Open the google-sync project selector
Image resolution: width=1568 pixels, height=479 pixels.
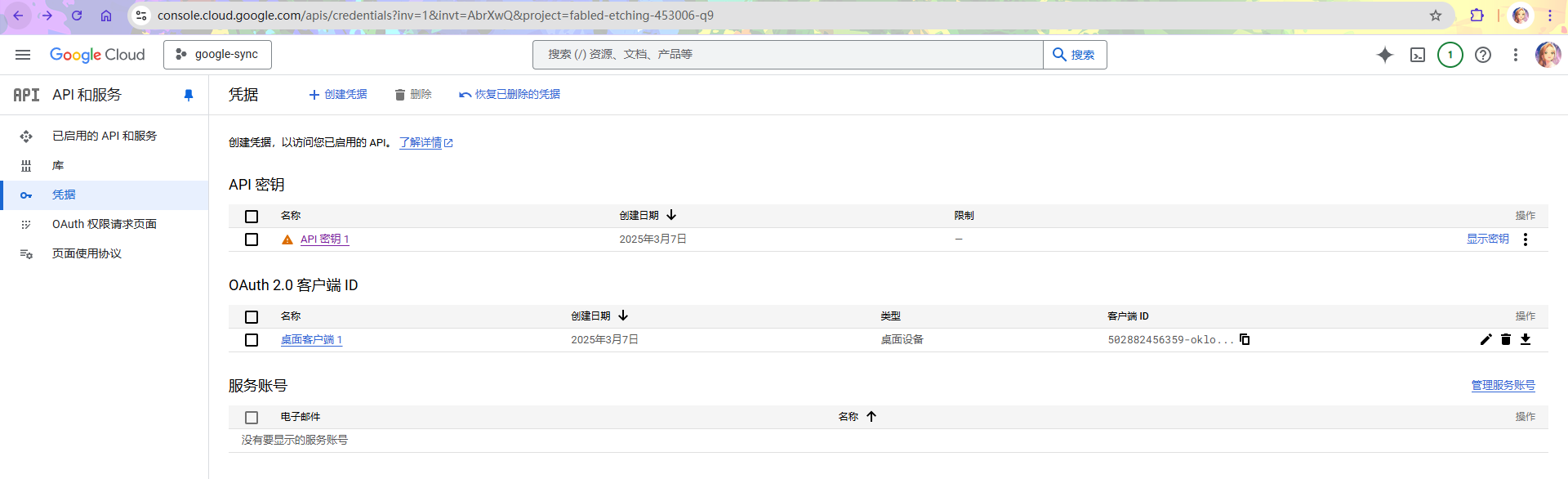pos(217,55)
